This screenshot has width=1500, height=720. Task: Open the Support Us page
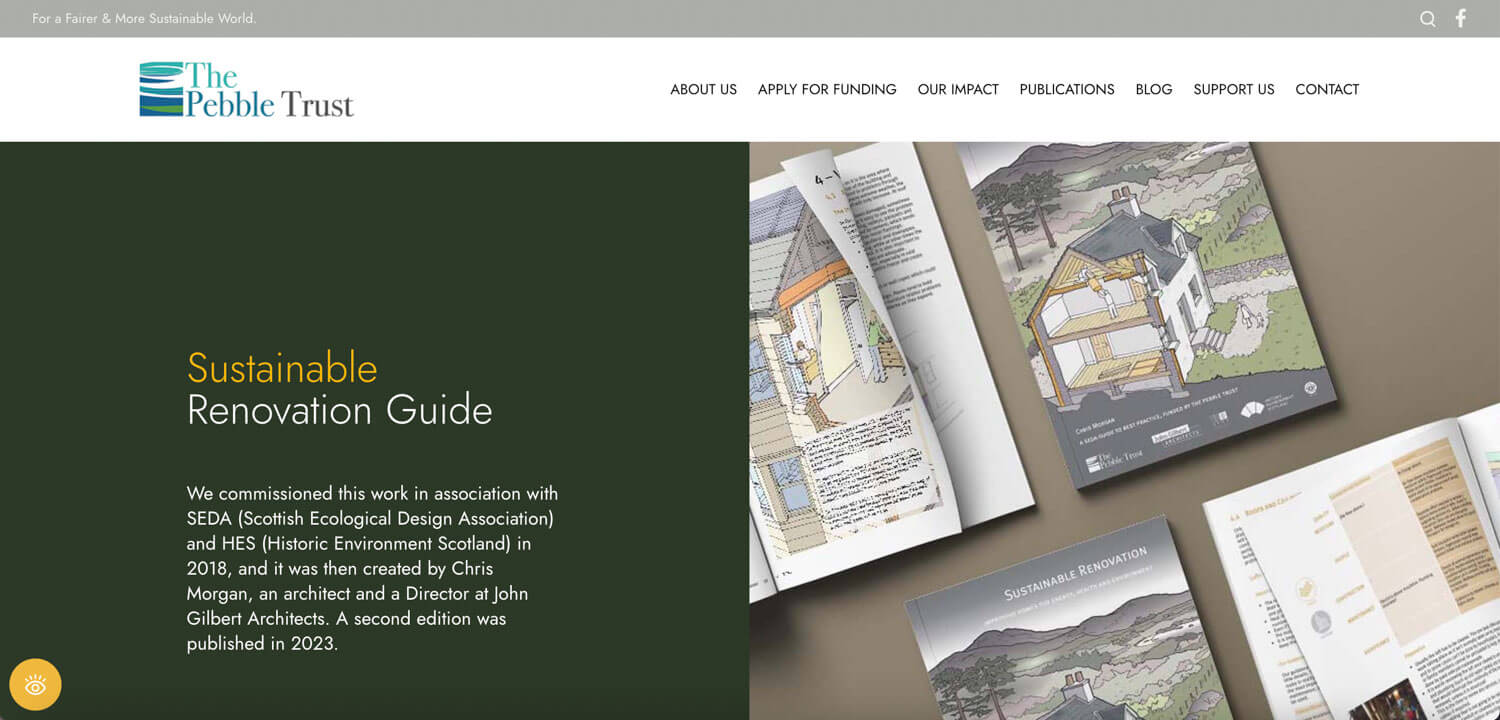[1234, 90]
